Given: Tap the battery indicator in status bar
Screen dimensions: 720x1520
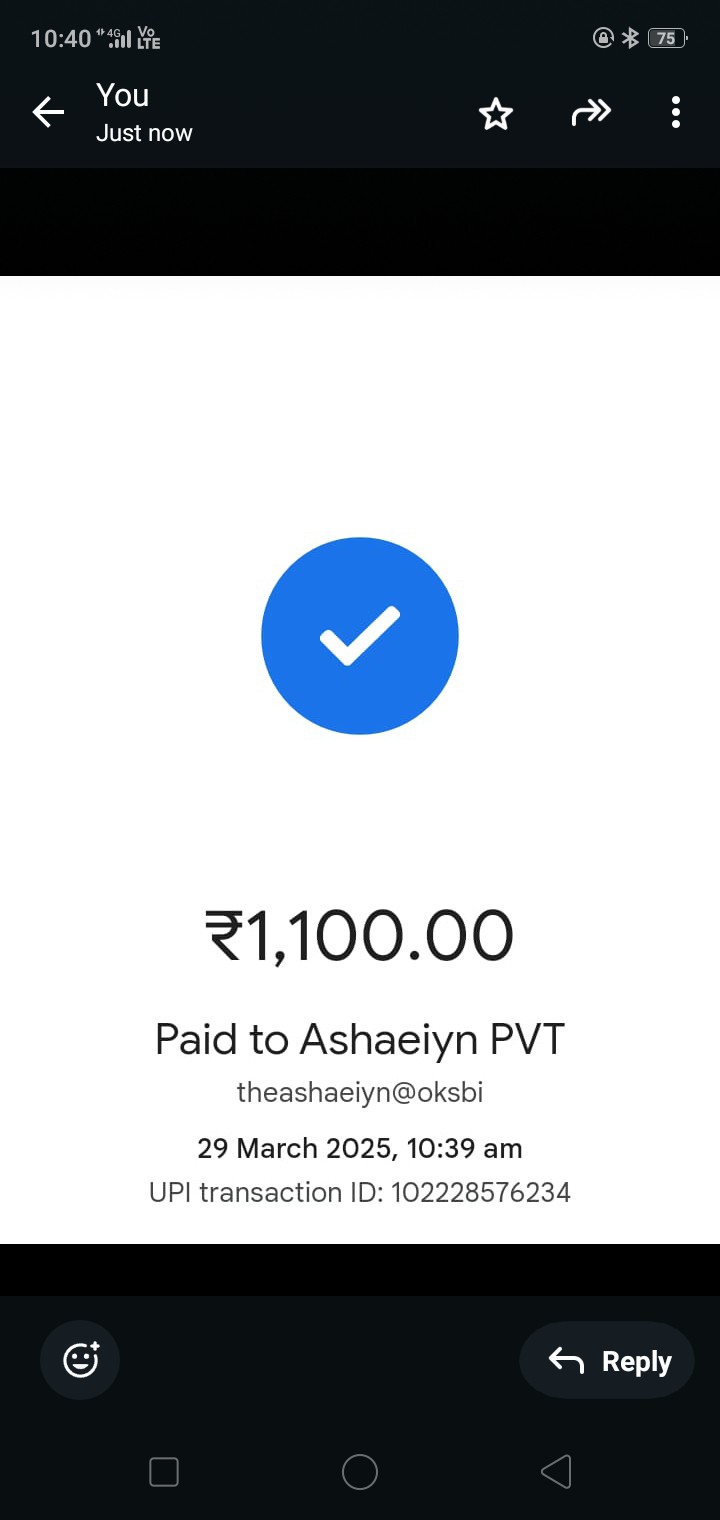Looking at the screenshot, I should point(667,38).
